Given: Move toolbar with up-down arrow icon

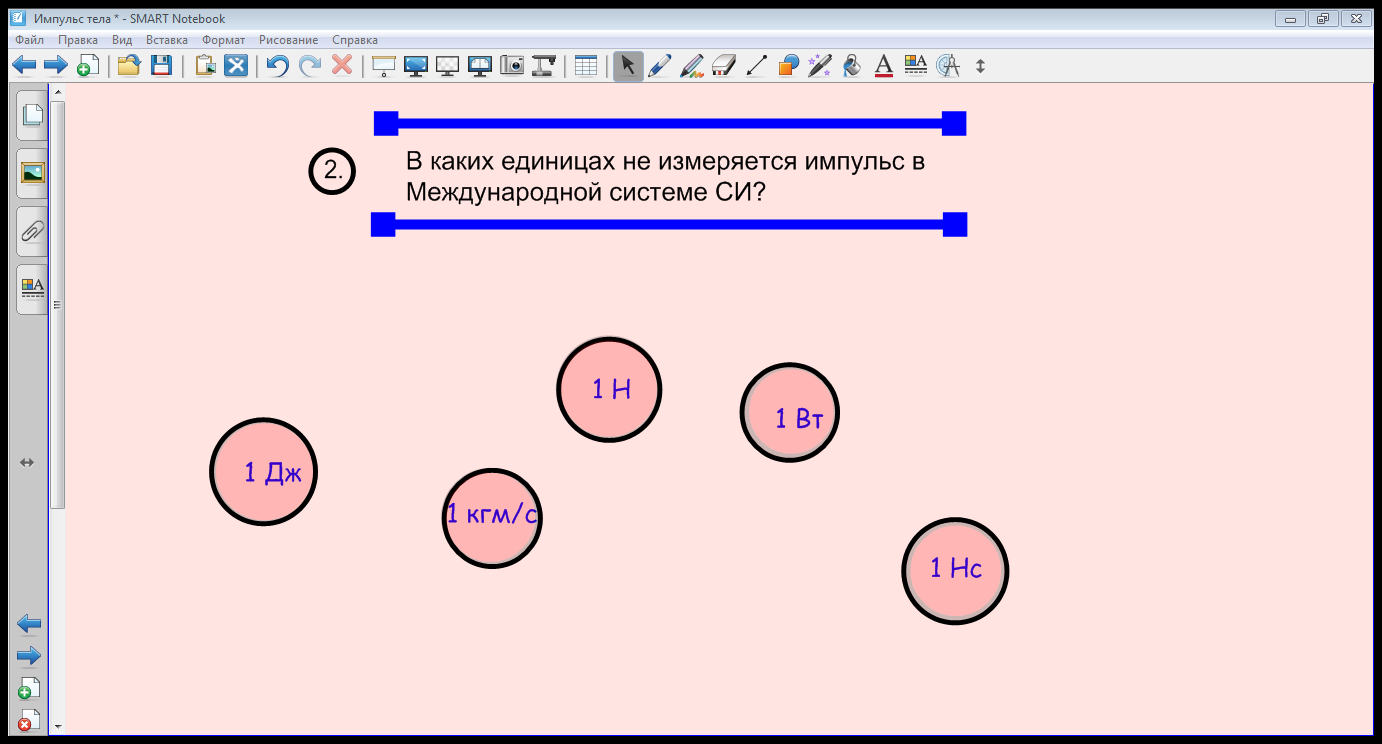Looking at the screenshot, I should tap(981, 66).
